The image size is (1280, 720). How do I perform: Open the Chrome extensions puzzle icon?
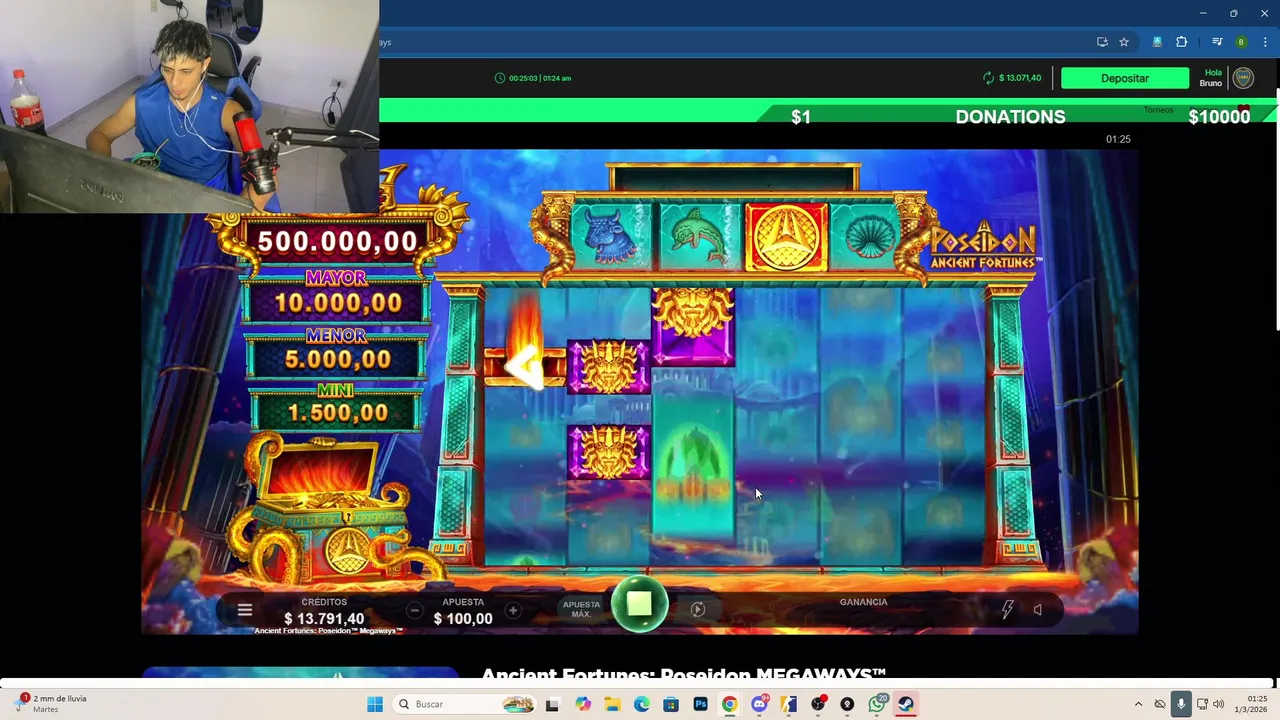coord(1181,42)
